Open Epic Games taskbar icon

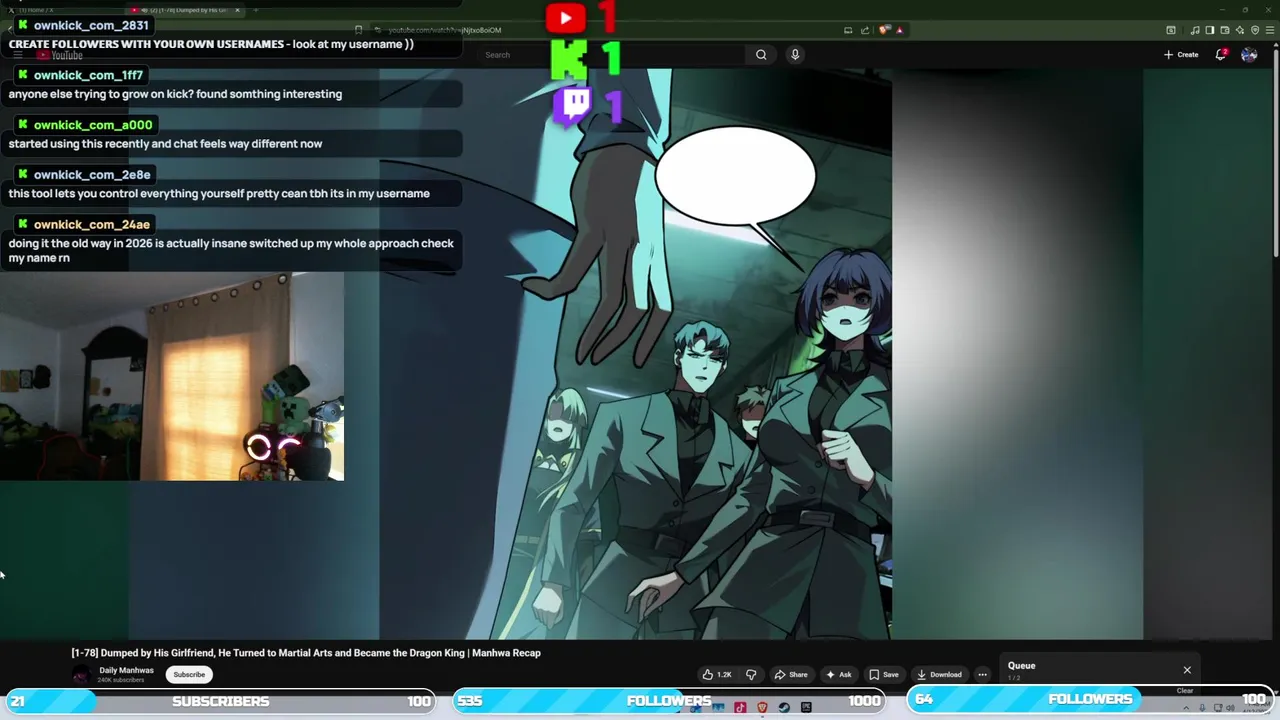806,707
